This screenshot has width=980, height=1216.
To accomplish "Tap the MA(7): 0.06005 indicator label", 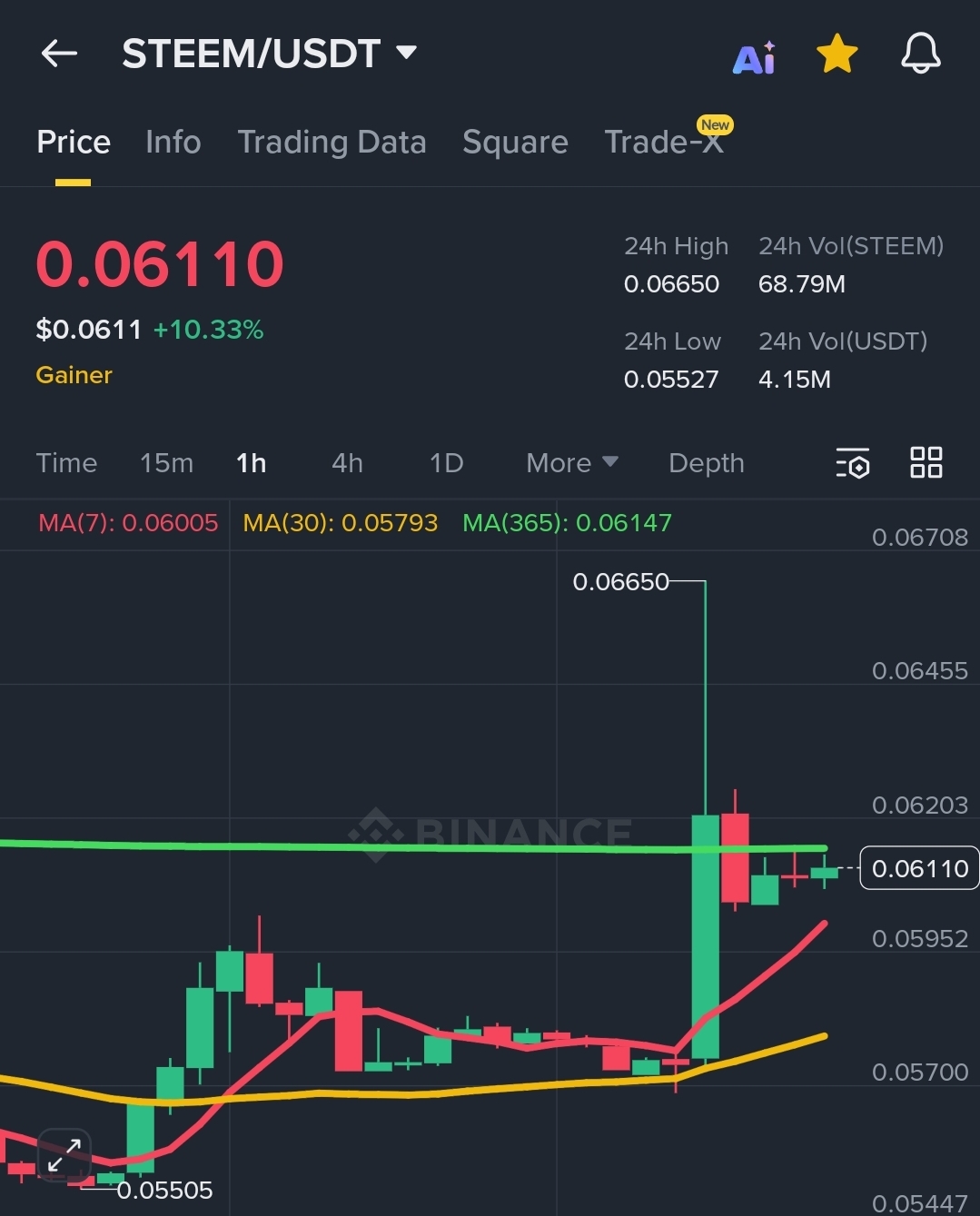I will pyautogui.click(x=128, y=523).
